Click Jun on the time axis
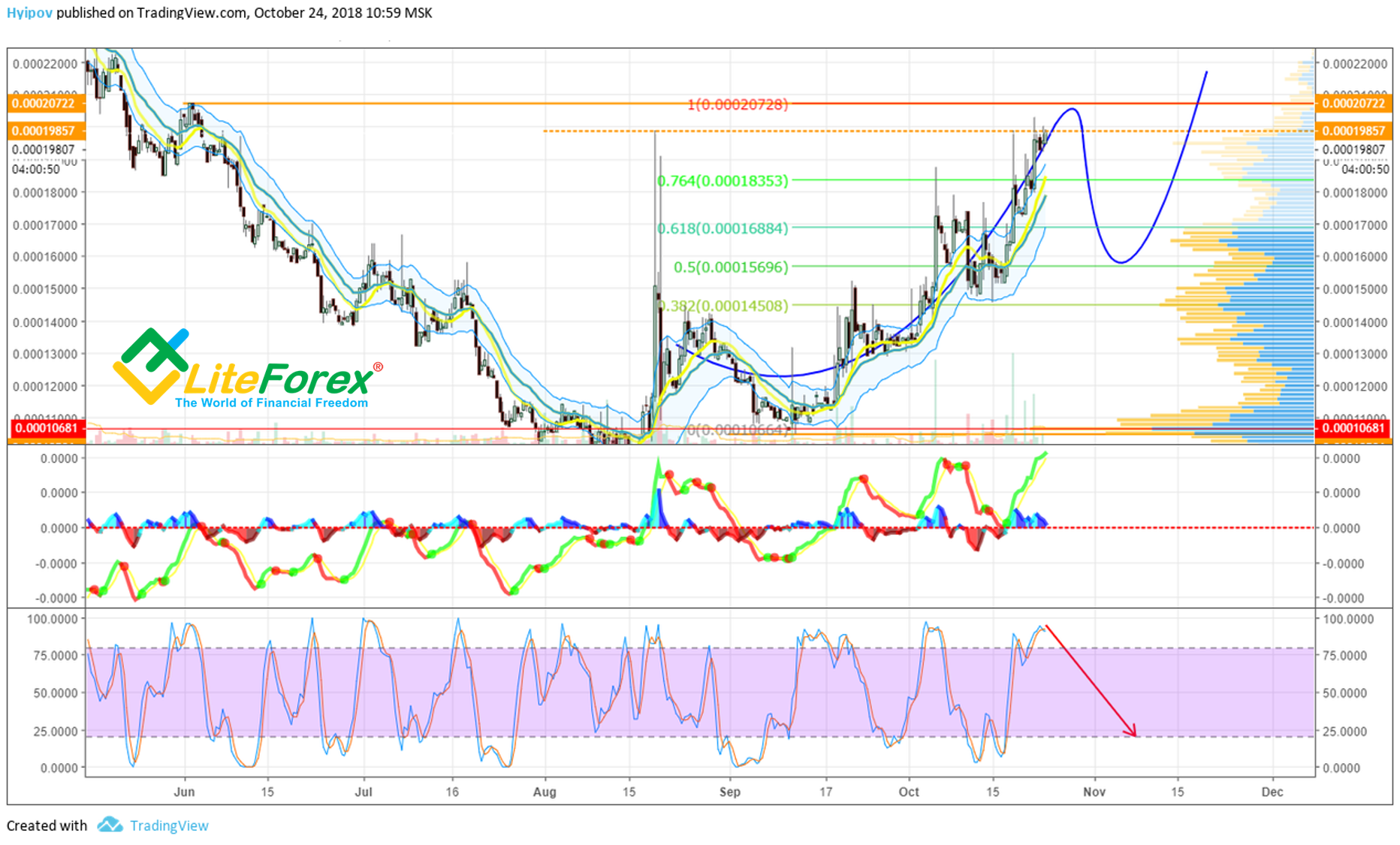The height and width of the screenshot is (845, 1400). point(184,792)
